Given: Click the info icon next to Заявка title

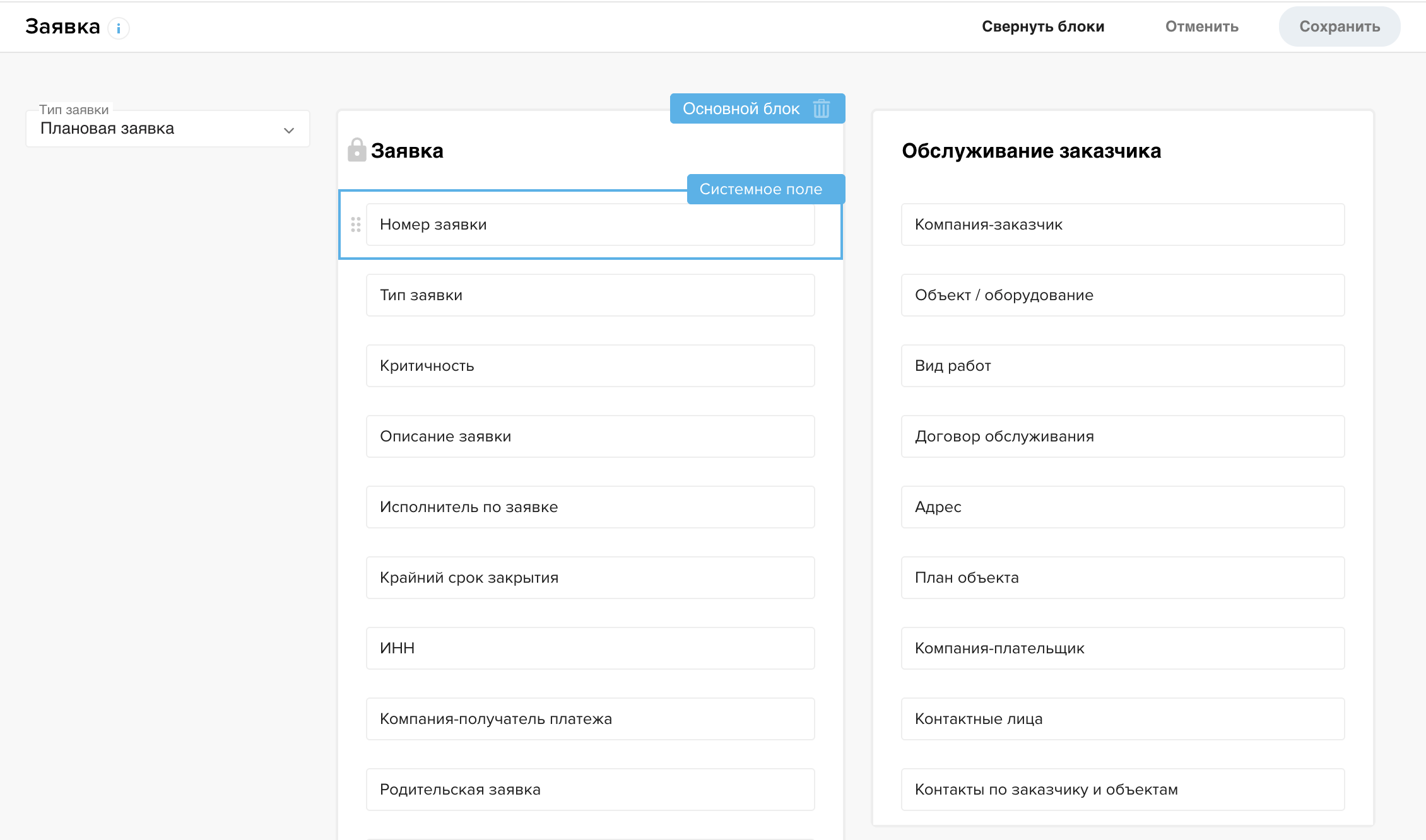Looking at the screenshot, I should (x=119, y=28).
